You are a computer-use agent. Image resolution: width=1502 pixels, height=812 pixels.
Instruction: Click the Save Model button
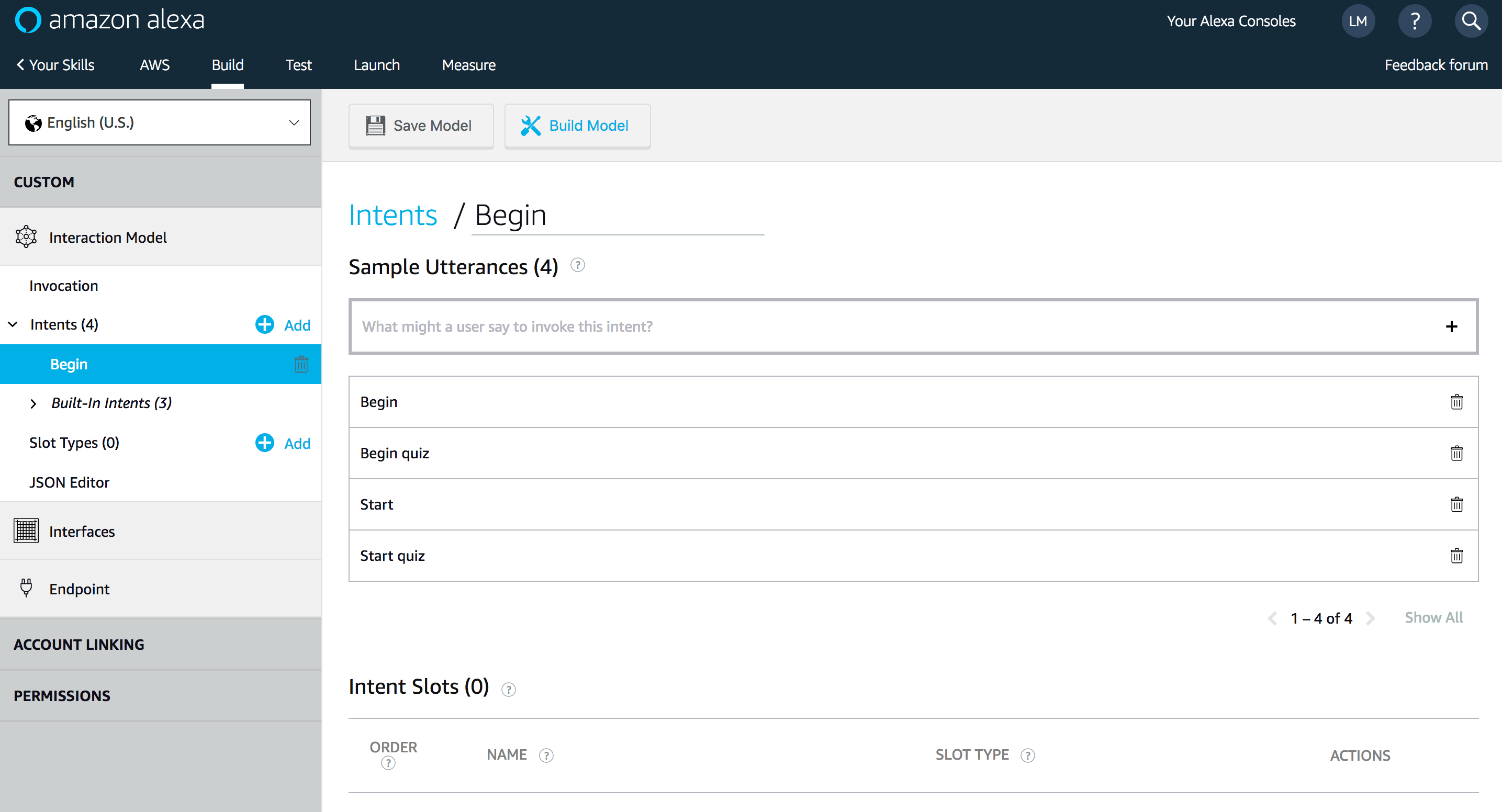(421, 126)
